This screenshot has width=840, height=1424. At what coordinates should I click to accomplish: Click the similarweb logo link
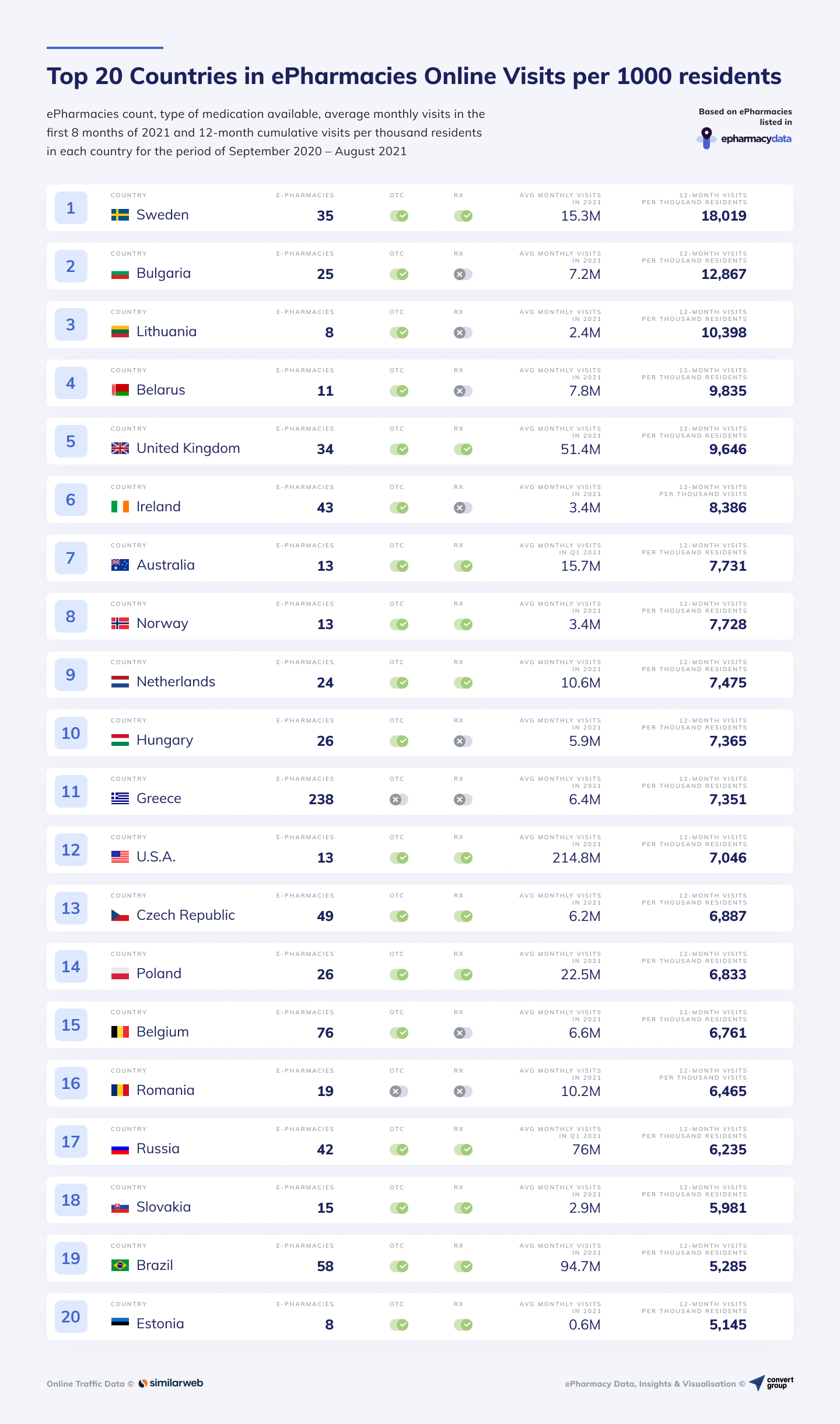[171, 1383]
